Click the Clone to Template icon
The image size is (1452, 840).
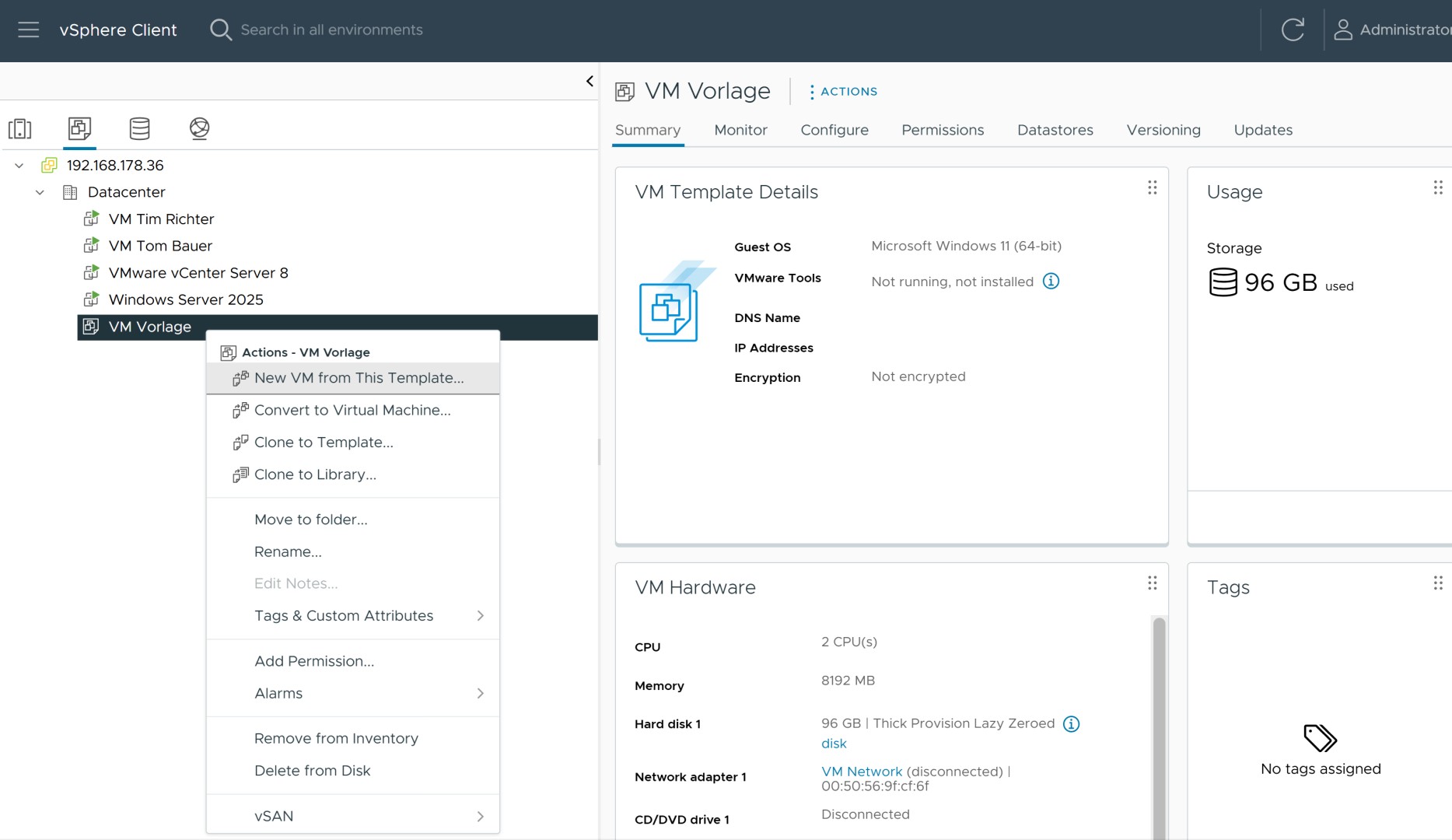point(240,443)
